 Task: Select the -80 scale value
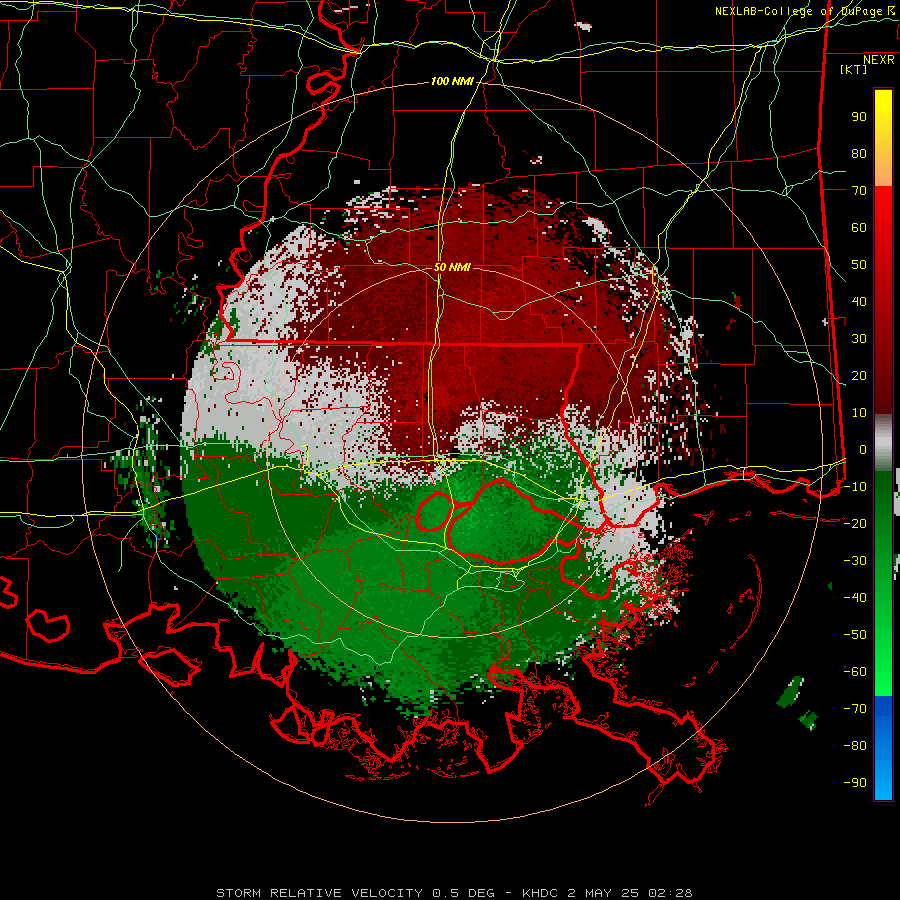pos(855,746)
